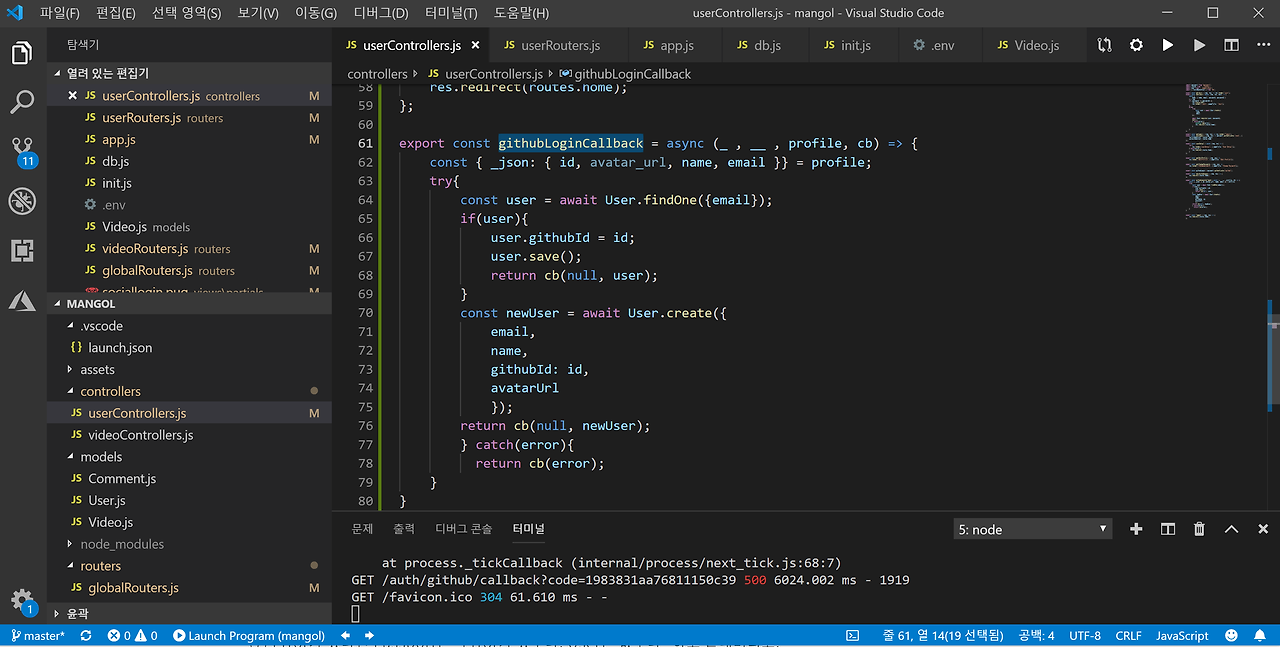Click errors and warnings count in status bar
The width and height of the screenshot is (1280, 647).
133,635
